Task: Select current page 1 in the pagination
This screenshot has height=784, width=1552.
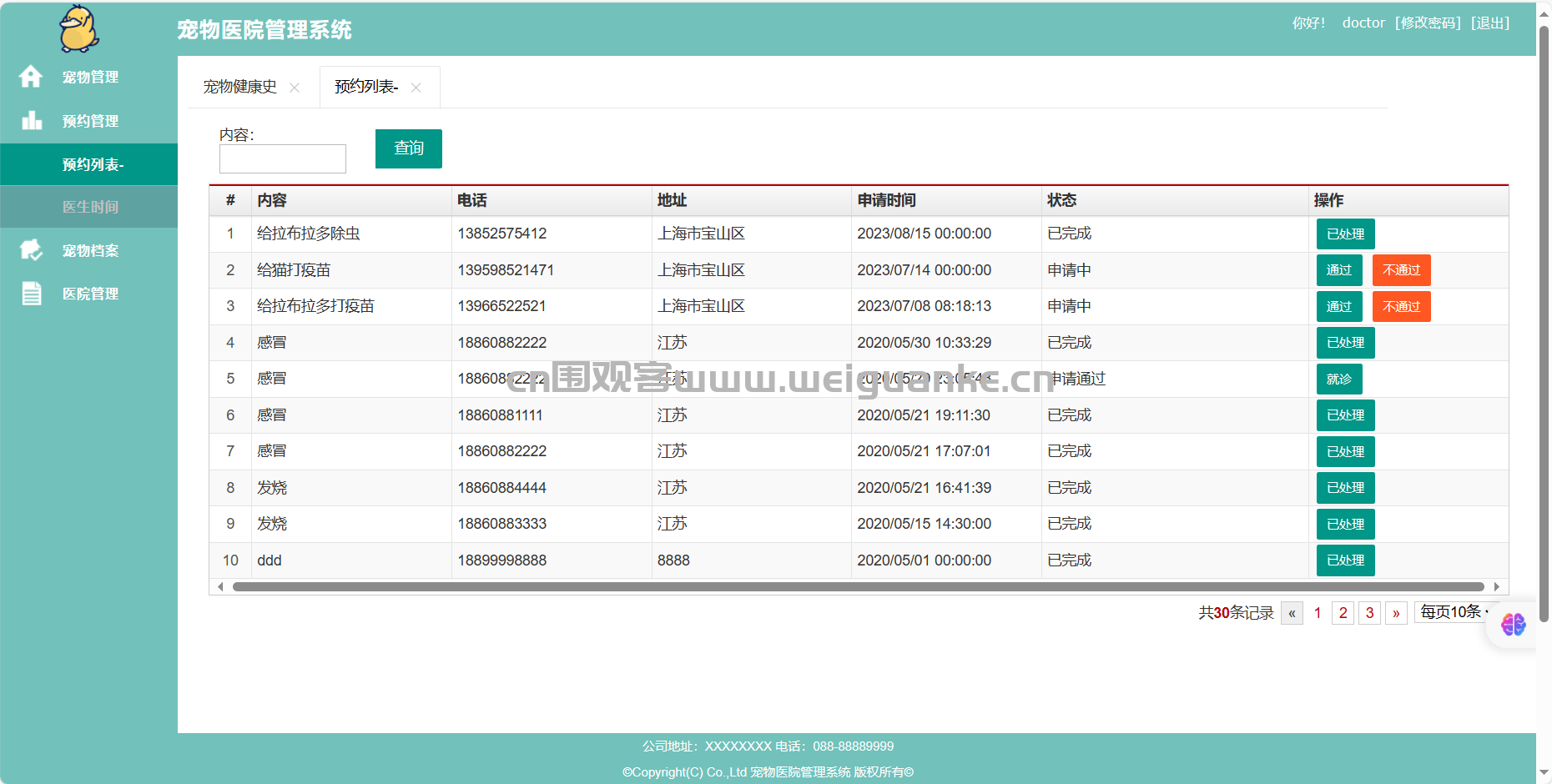Action: [1318, 613]
